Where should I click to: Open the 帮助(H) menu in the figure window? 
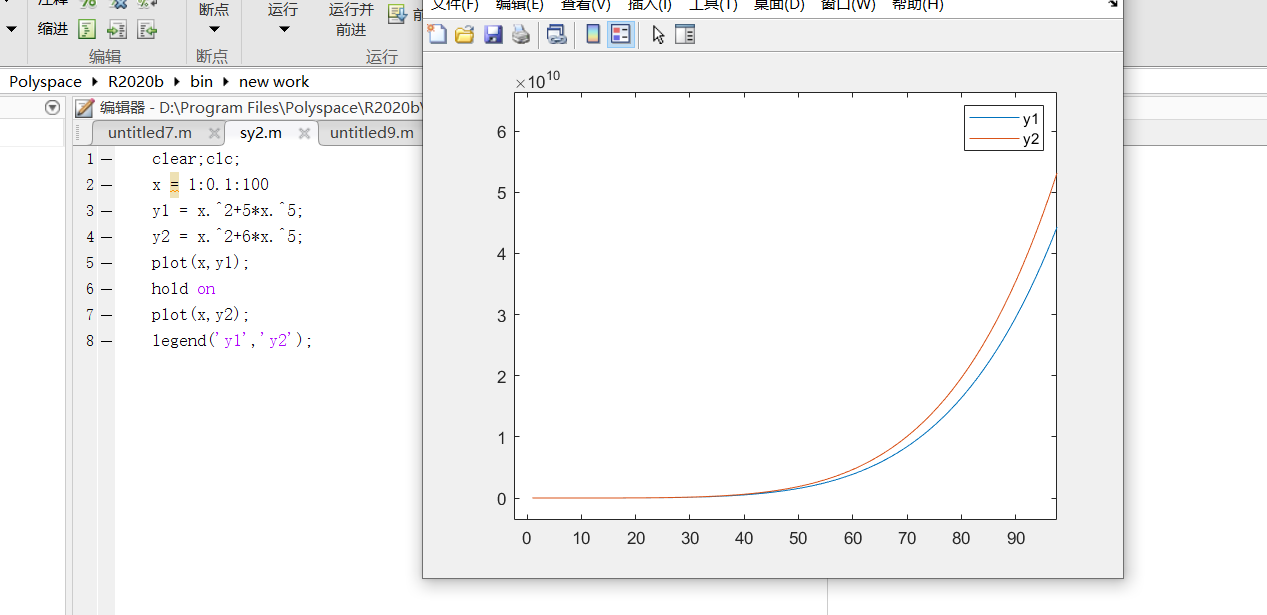tap(917, 5)
